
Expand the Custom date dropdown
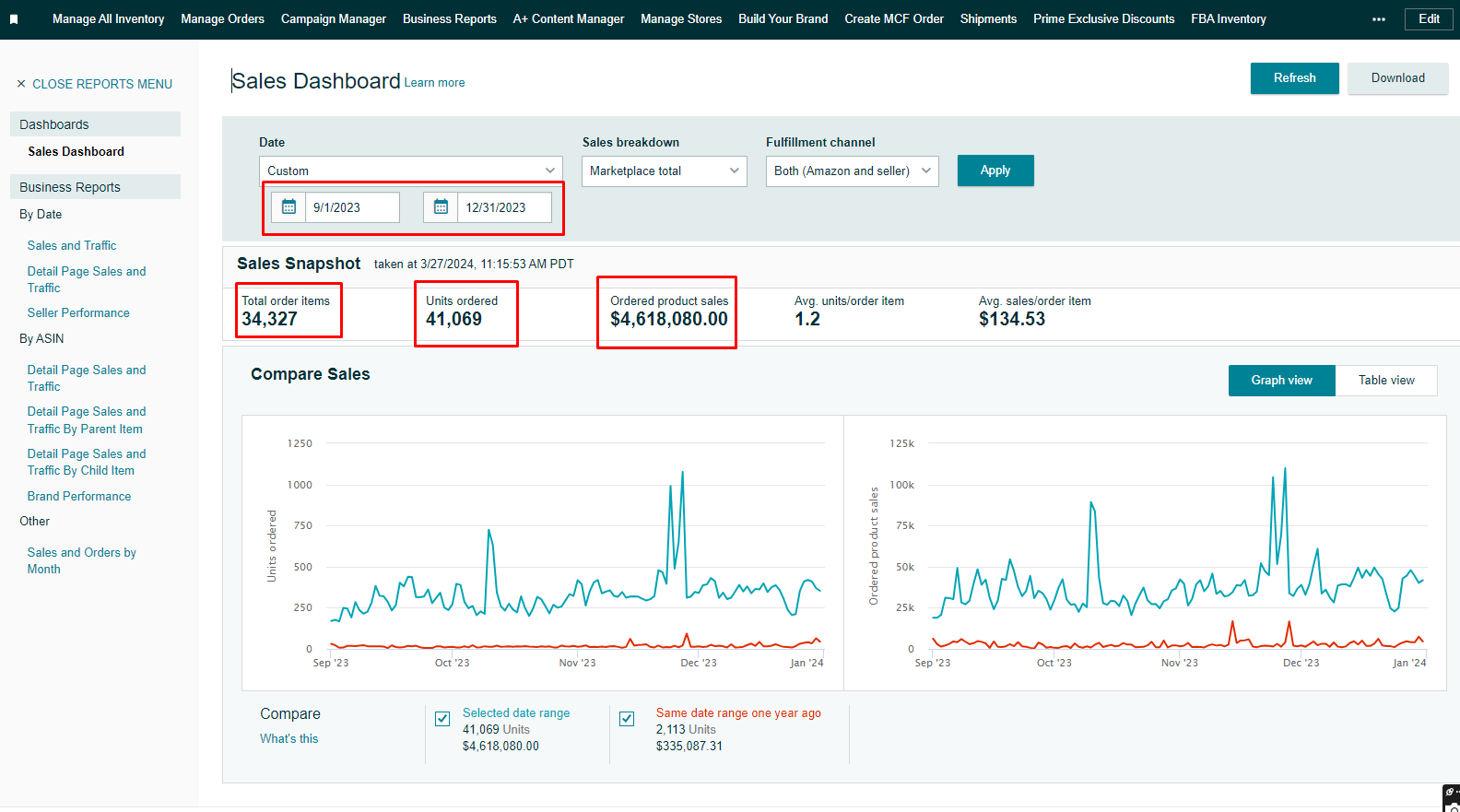410,171
